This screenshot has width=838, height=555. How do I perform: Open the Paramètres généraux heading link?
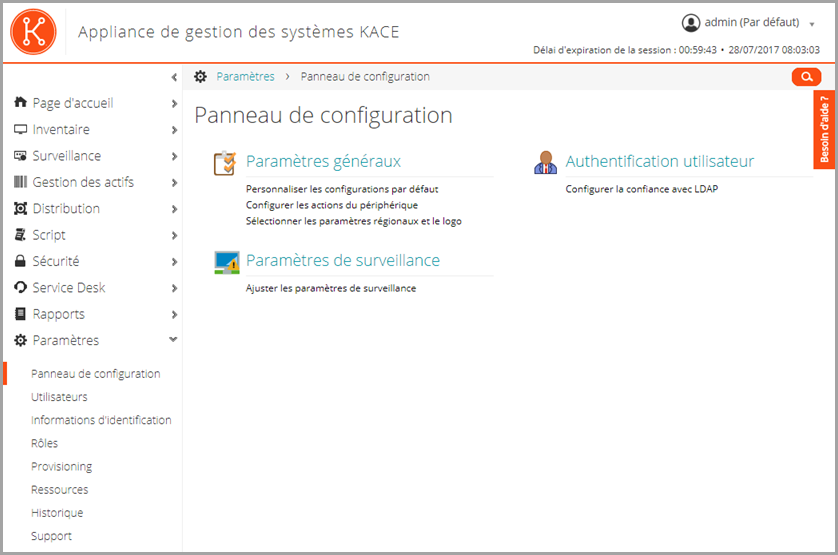pos(323,161)
